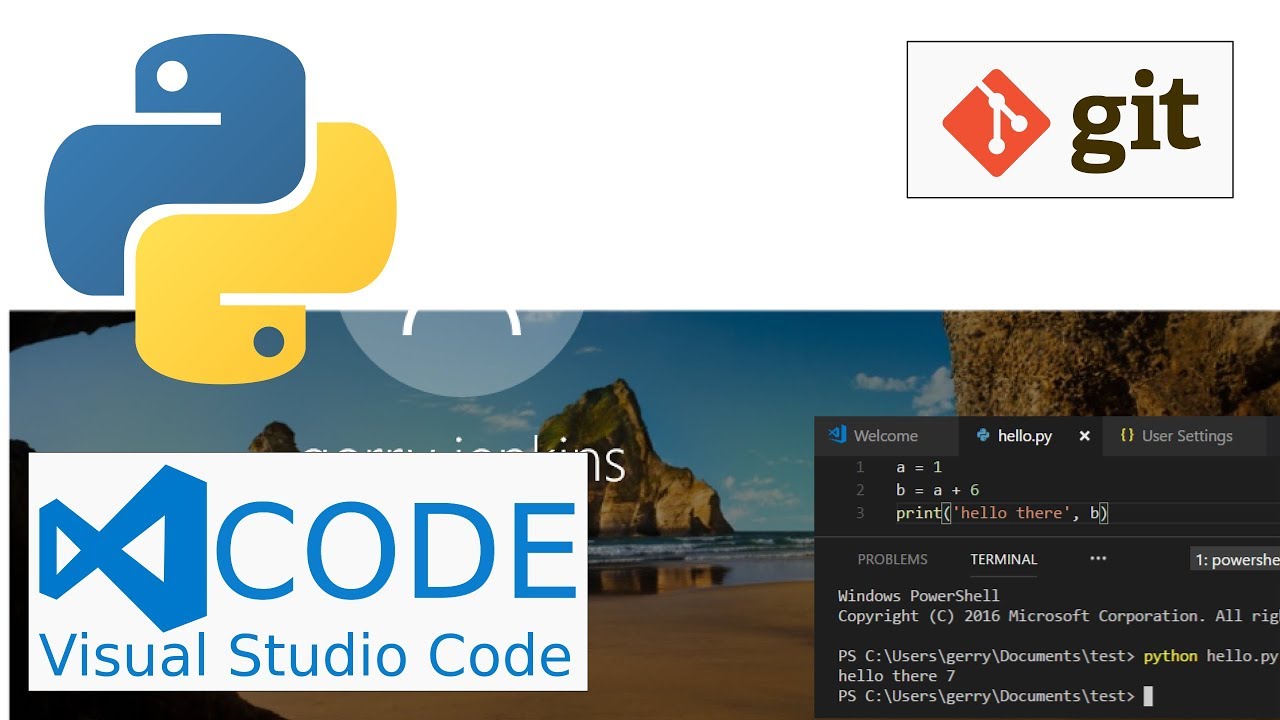
Task: Click code line 'b = a + 6'
Action: tap(937, 490)
